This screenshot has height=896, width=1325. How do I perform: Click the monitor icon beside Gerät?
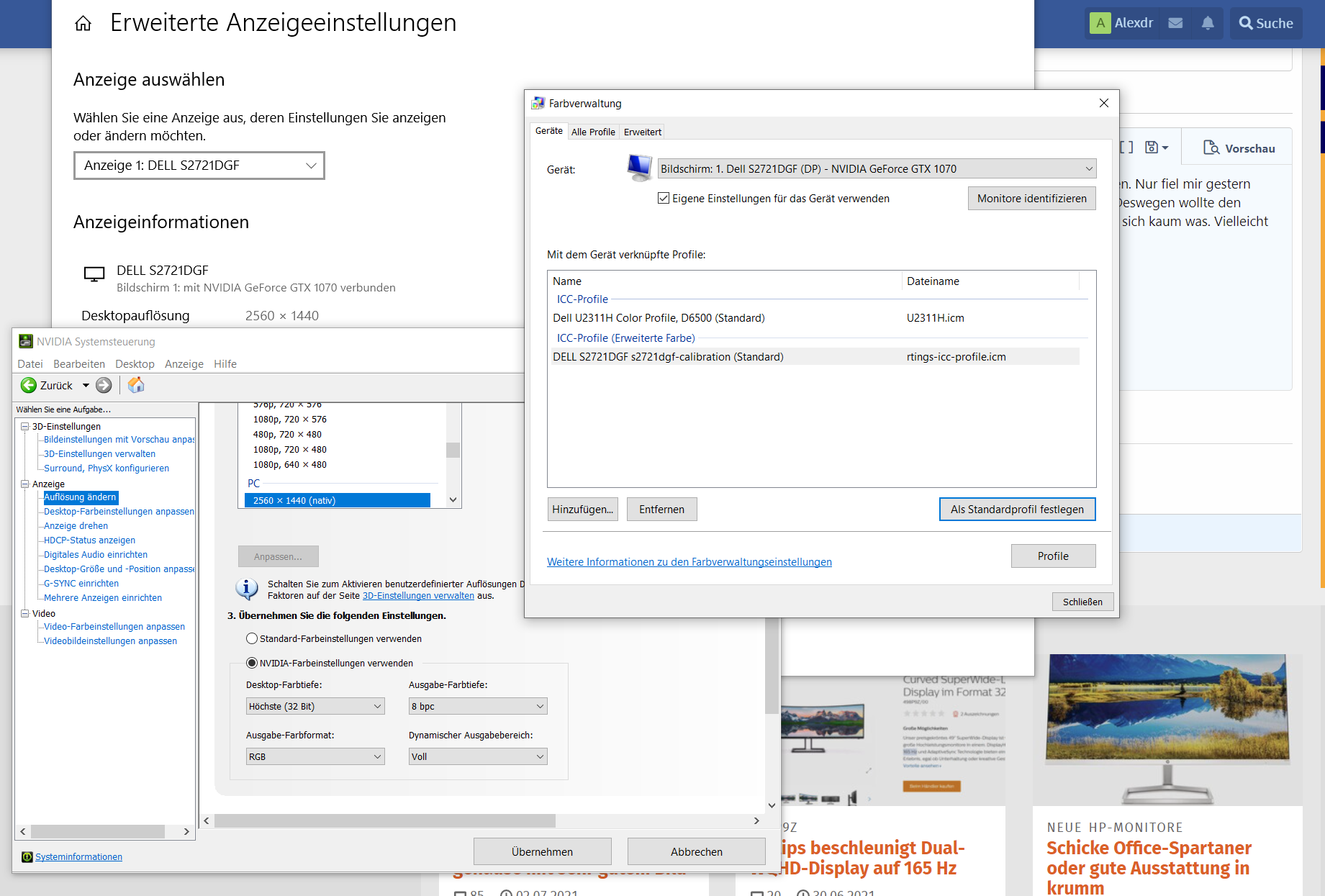[639, 167]
